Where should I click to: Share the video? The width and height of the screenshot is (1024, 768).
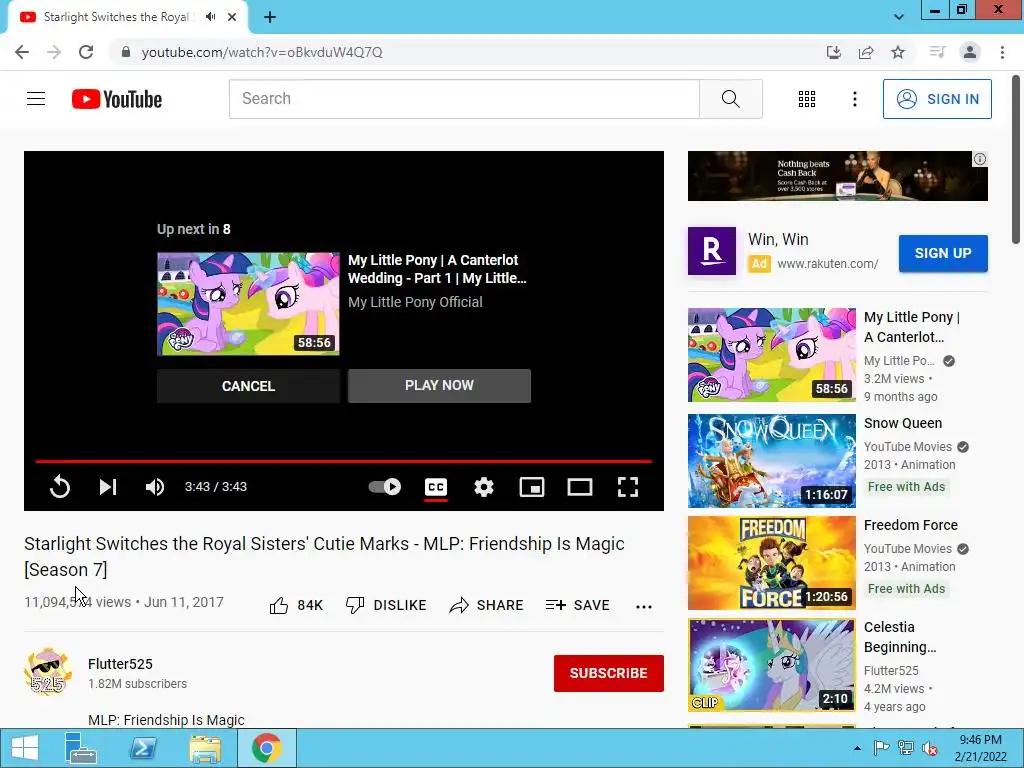487,605
